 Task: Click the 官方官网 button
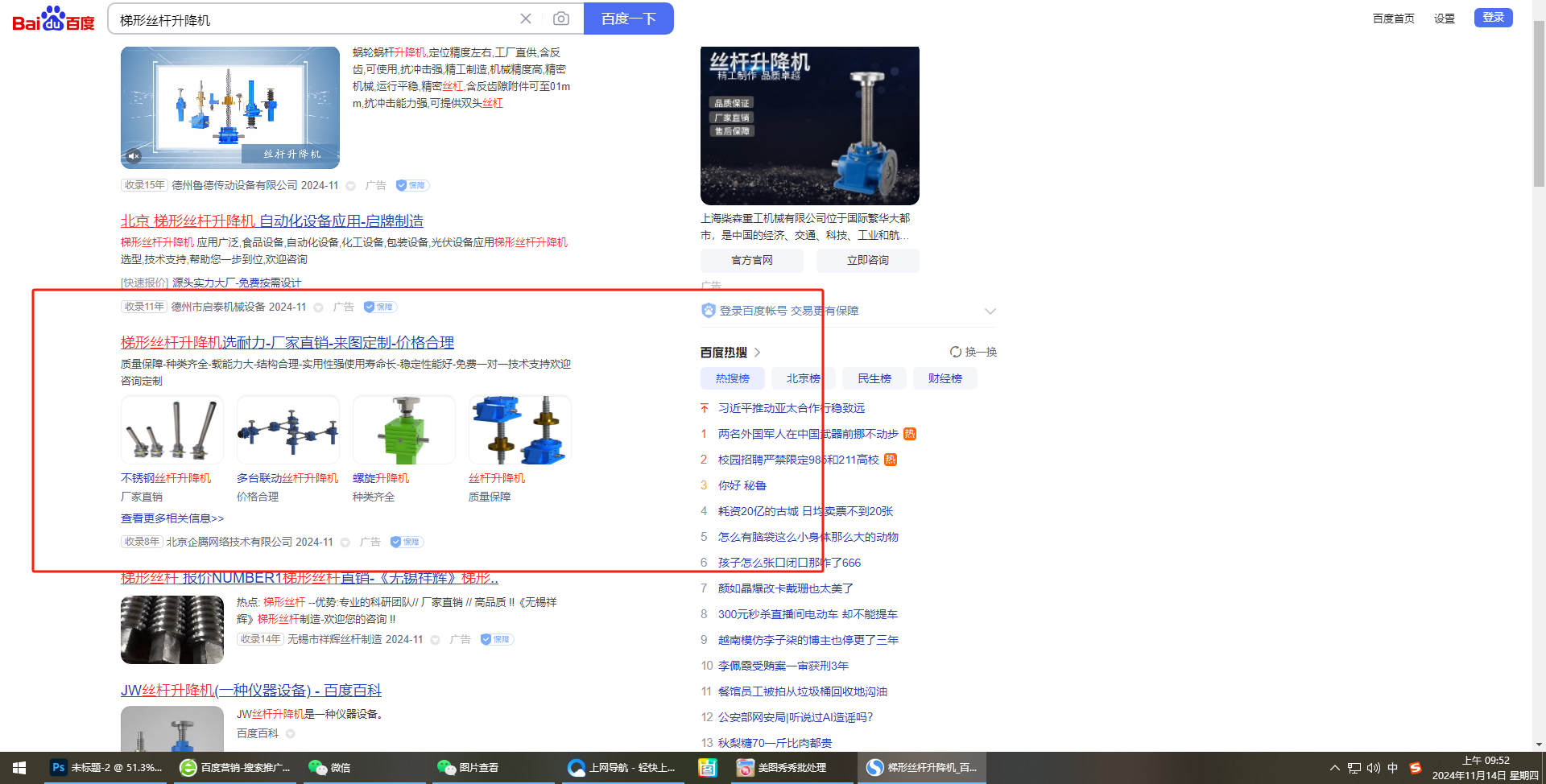pos(752,260)
